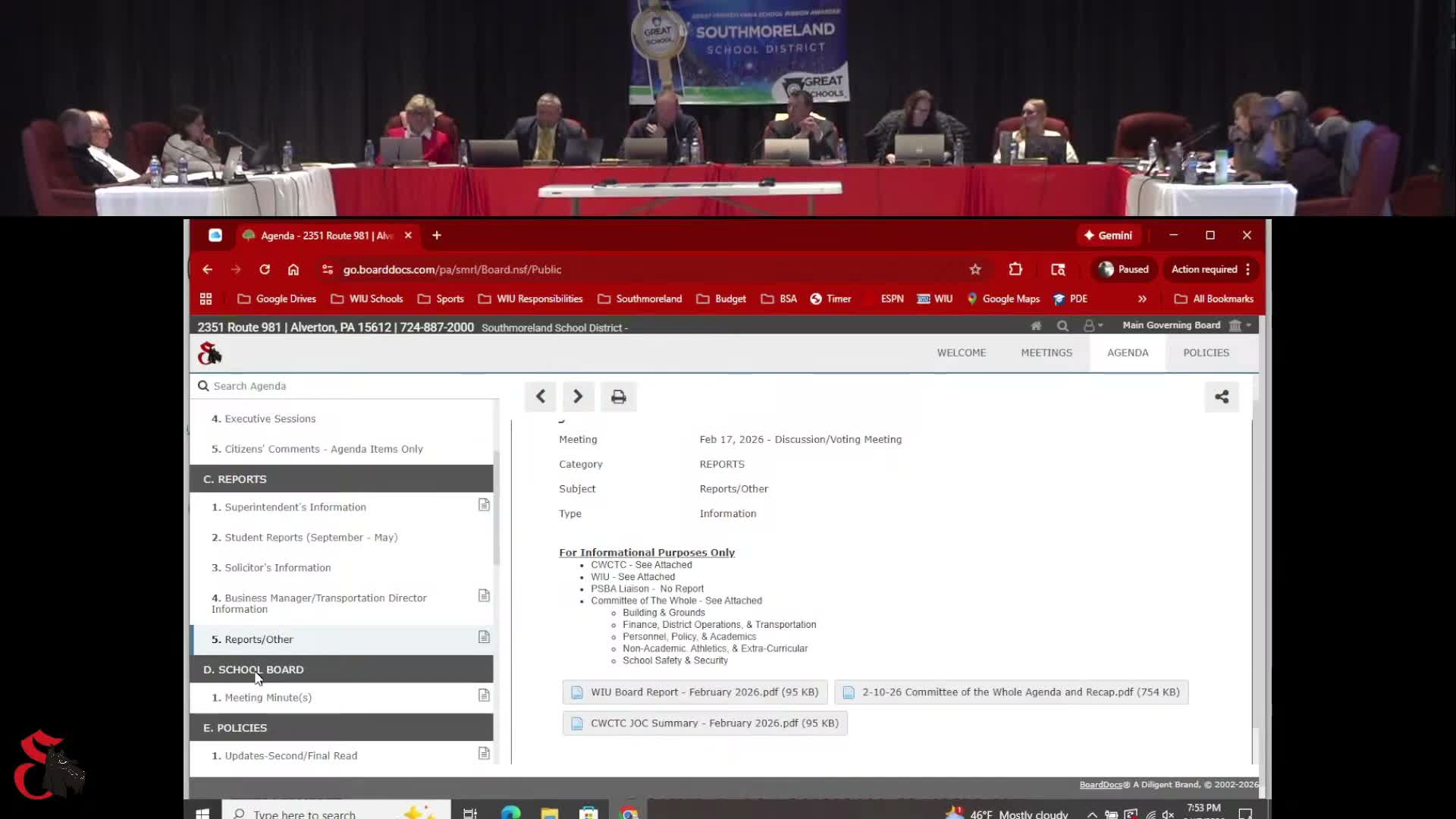Select Superintendent's Information agenda item
Image resolution: width=1456 pixels, height=819 pixels.
point(295,507)
